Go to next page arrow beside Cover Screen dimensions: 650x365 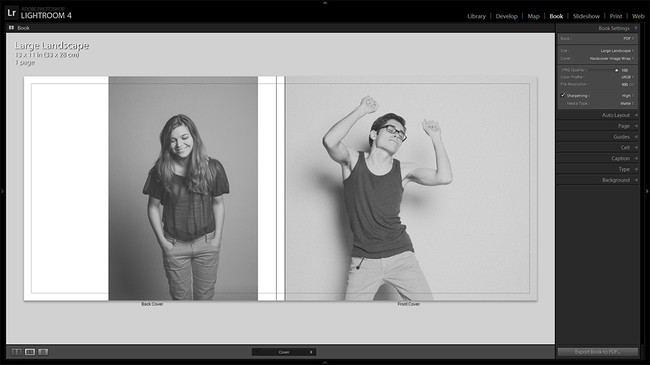[x=311, y=352]
